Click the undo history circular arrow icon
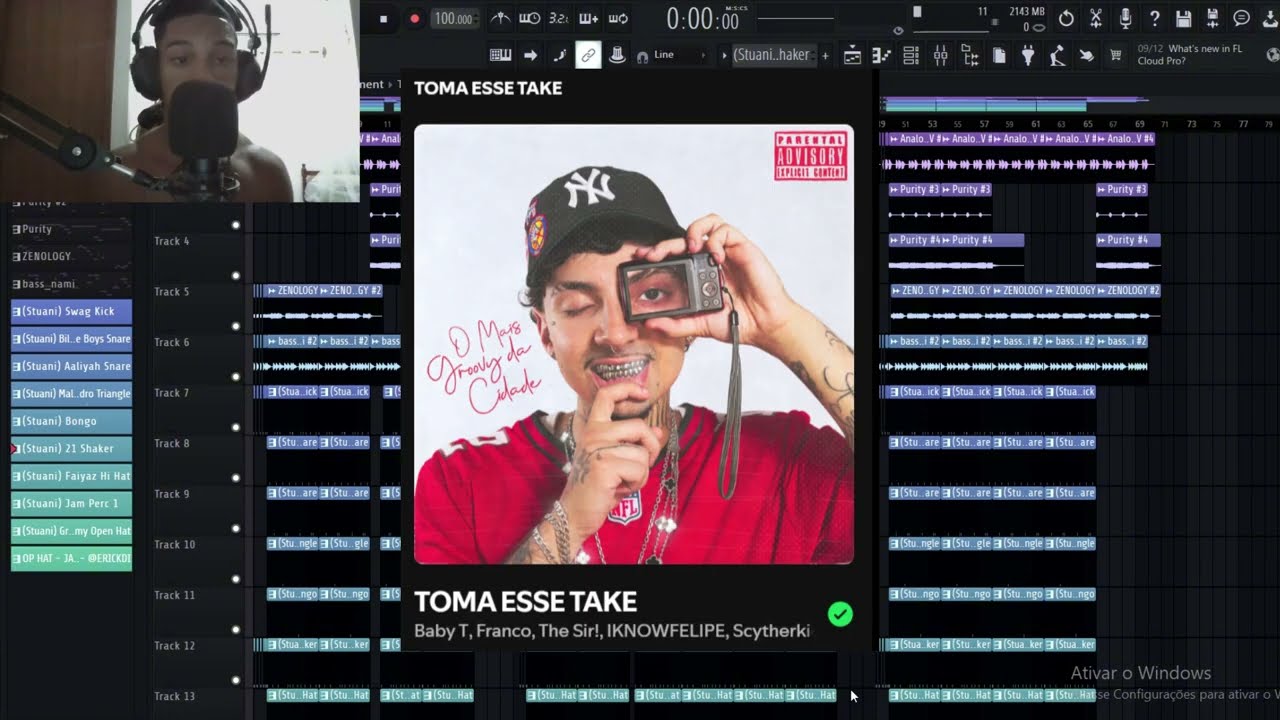The image size is (1280, 720). [x=1066, y=18]
